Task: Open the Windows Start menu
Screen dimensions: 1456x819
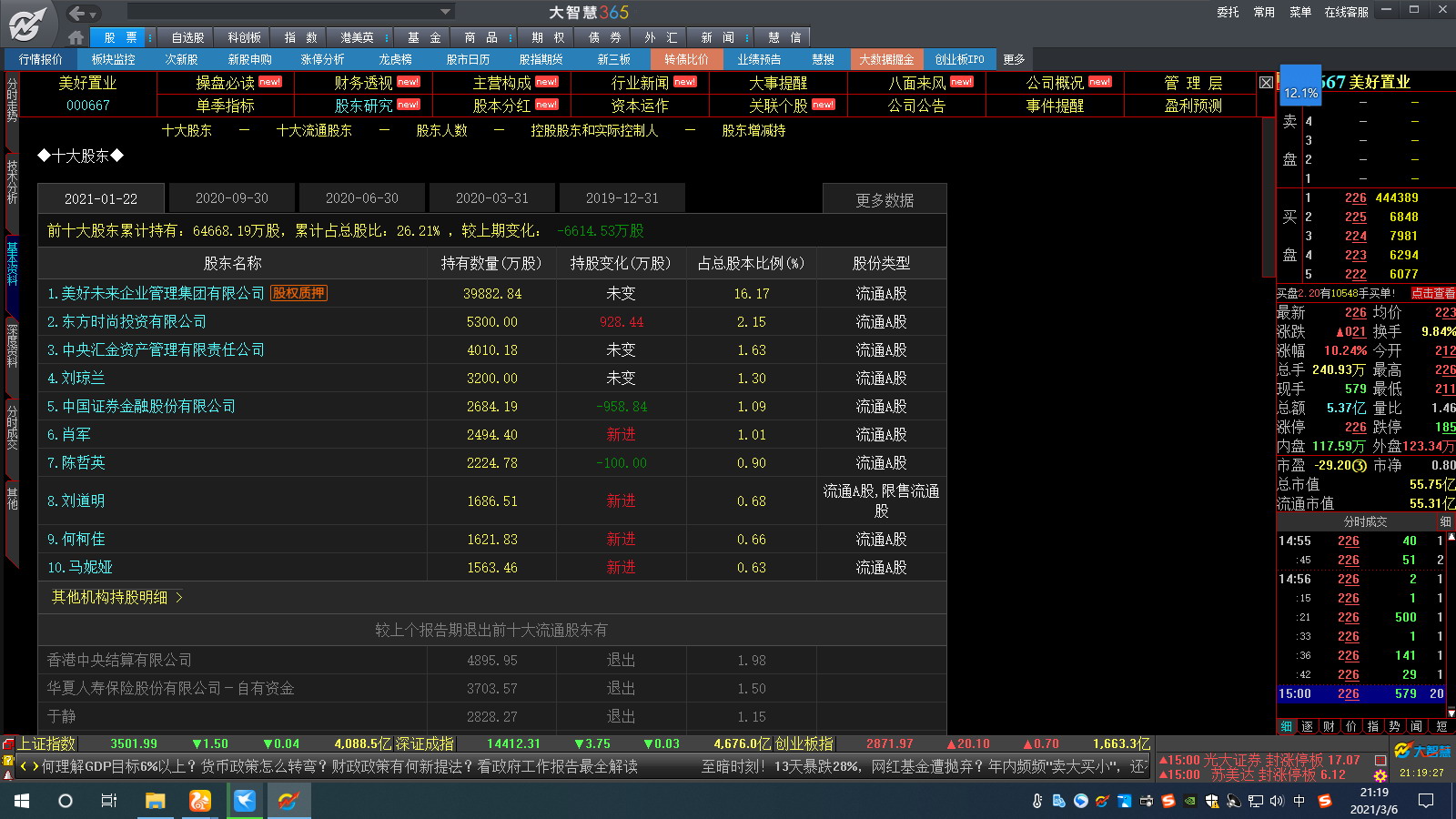Action: pos(22,801)
